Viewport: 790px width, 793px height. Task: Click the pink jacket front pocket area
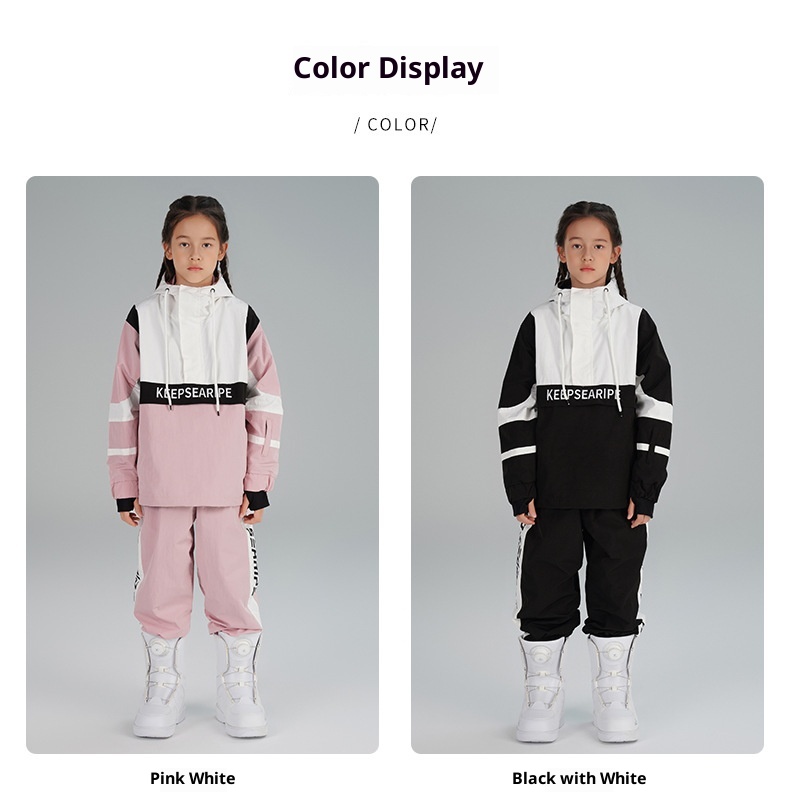(x=191, y=455)
